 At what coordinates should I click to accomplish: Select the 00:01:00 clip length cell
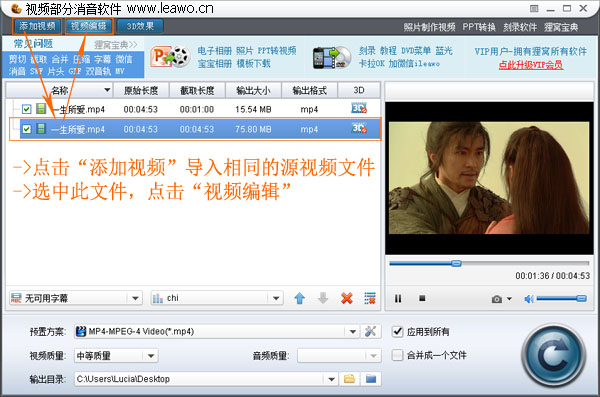point(197,109)
